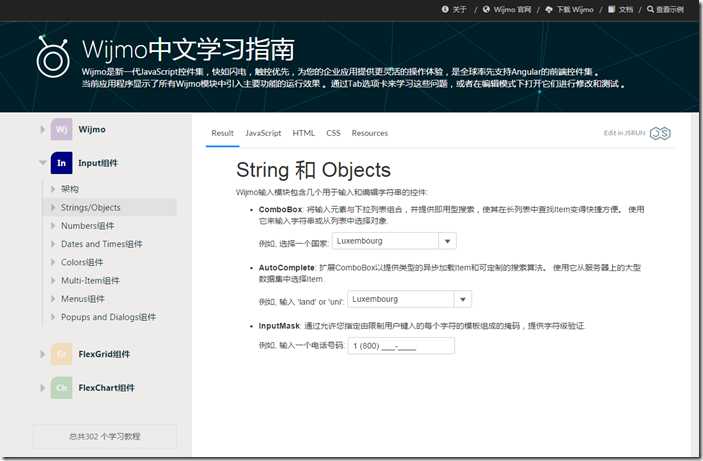Click the Input组件 section label
The height and width of the screenshot is (461, 703).
[98, 163]
